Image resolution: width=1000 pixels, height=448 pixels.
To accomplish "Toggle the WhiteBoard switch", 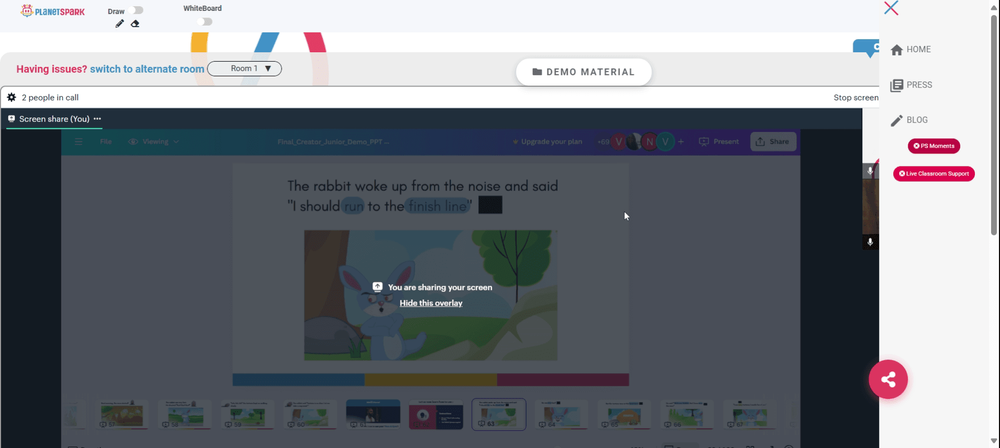I will coord(205,22).
